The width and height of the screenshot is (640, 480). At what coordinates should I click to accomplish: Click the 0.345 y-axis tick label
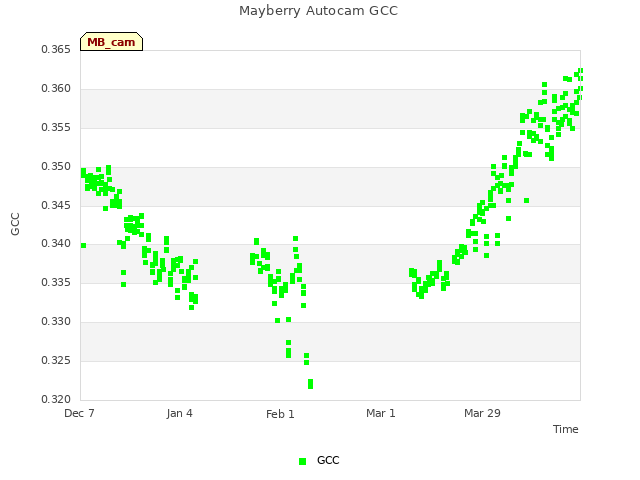(56, 205)
